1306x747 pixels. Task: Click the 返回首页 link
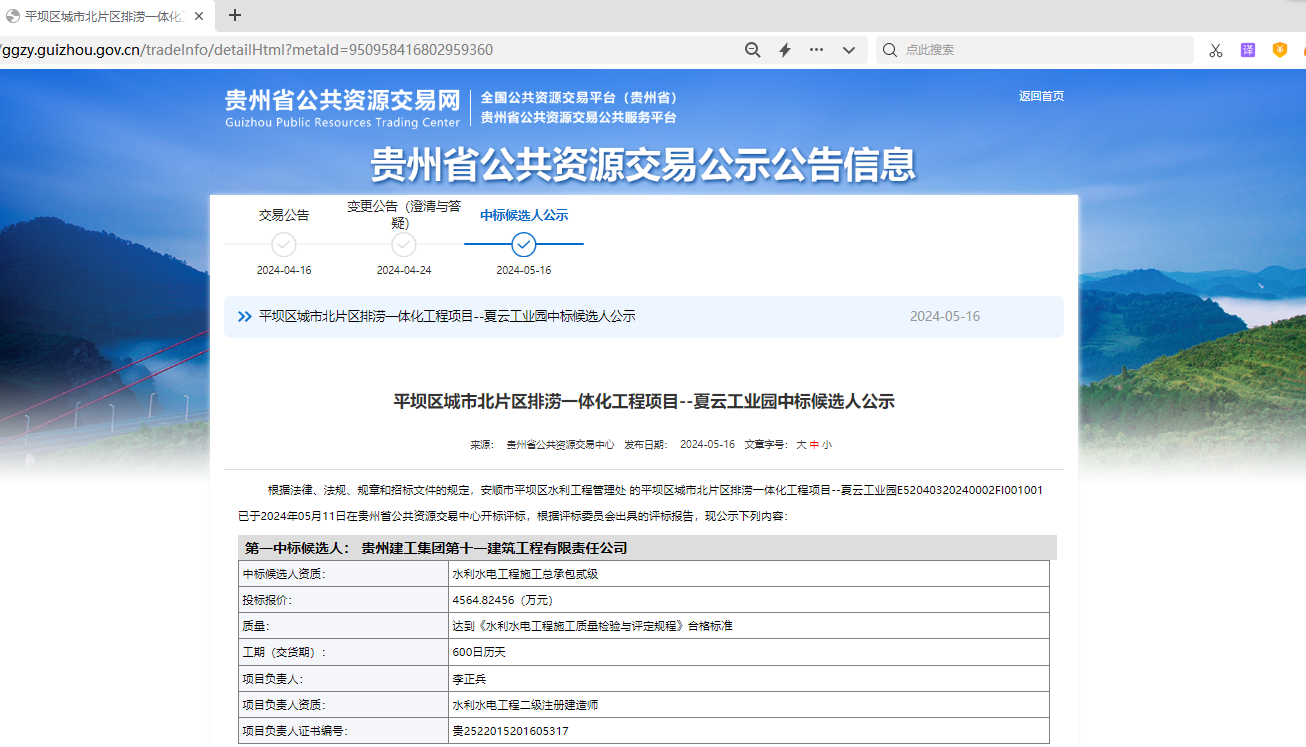click(x=1041, y=96)
